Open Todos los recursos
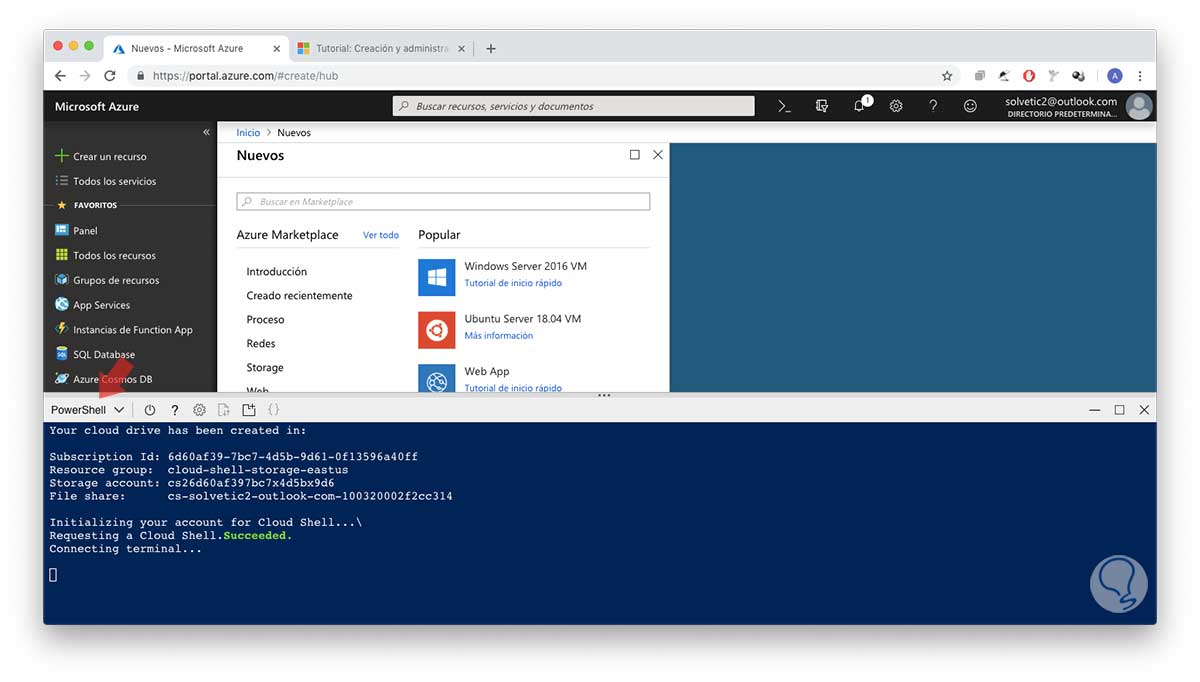Viewport: 1200px width, 682px height. pos(106,255)
